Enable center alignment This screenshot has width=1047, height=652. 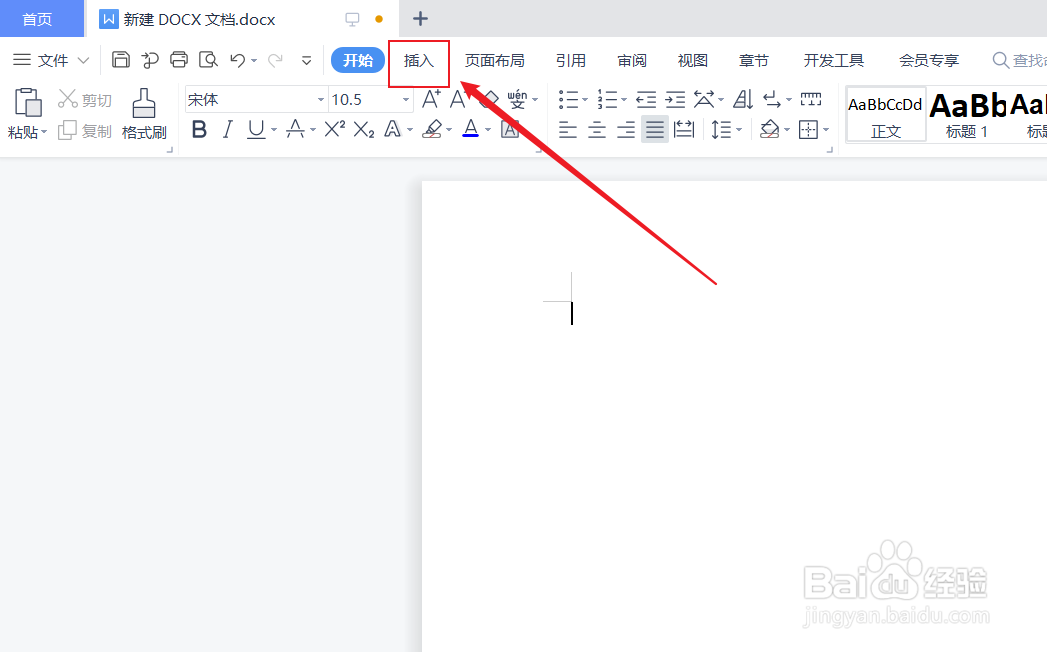pyautogui.click(x=595, y=129)
